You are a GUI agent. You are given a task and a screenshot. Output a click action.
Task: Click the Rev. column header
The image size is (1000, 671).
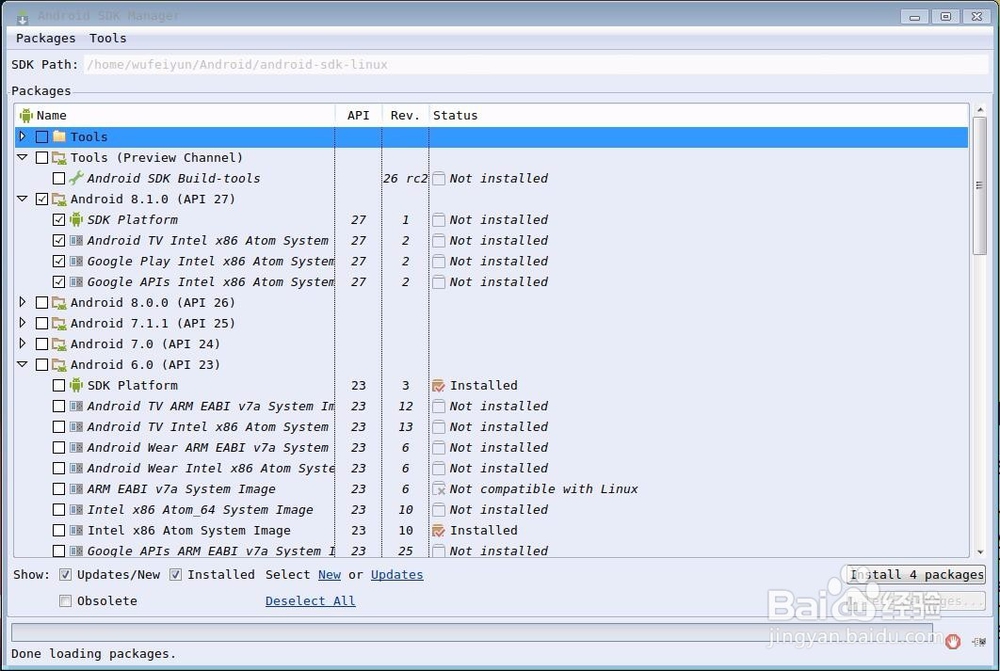point(405,115)
